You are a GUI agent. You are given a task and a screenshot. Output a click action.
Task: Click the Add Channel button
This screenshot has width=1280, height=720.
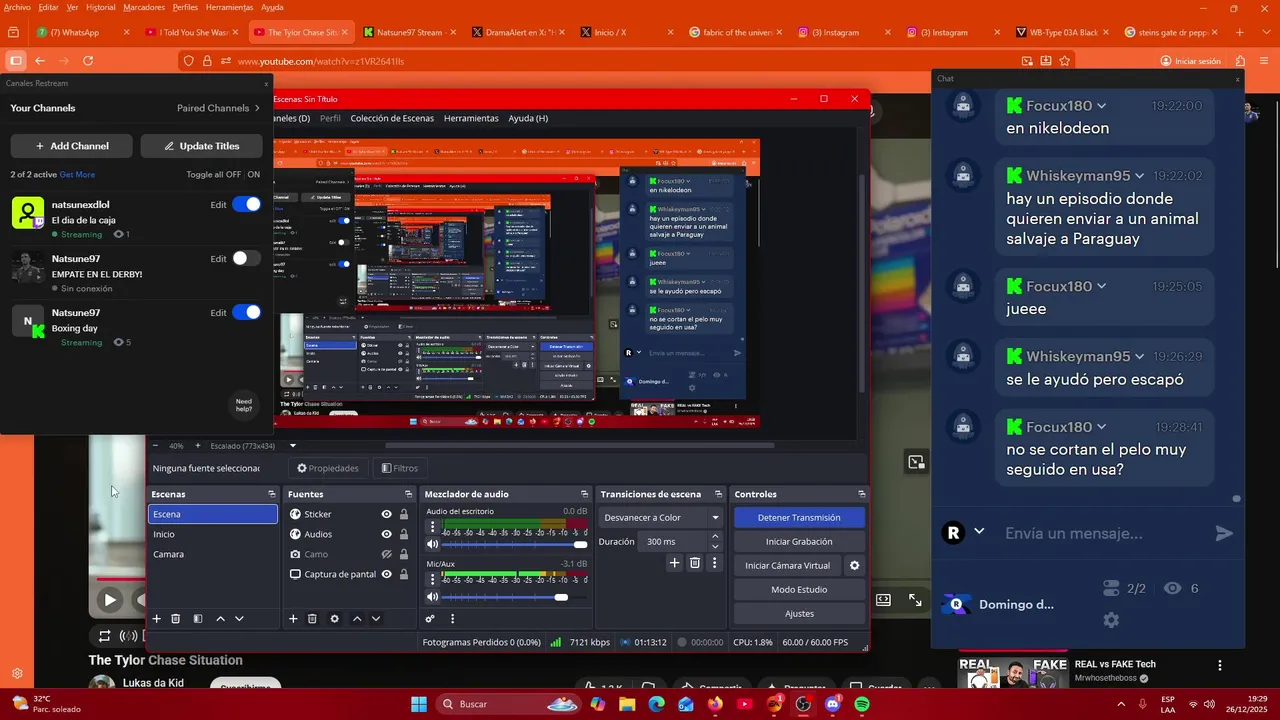(71, 146)
